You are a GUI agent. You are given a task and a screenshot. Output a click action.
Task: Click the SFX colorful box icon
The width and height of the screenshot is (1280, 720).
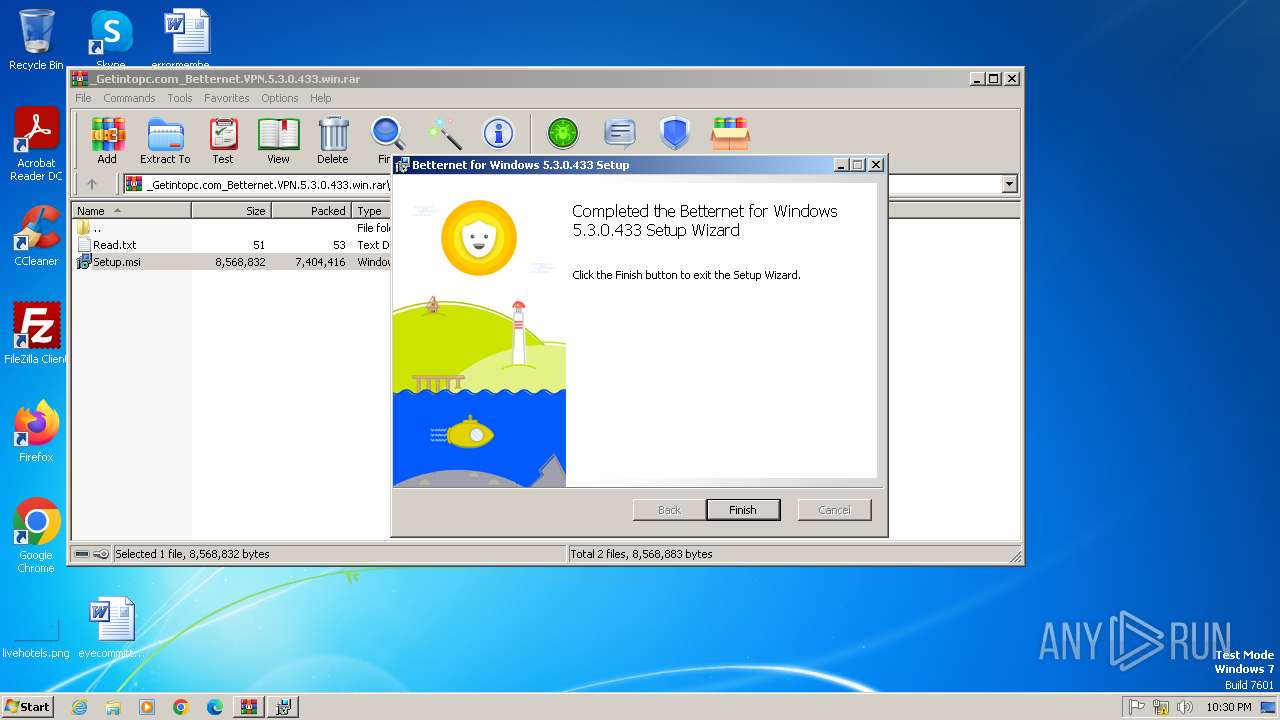coord(730,133)
